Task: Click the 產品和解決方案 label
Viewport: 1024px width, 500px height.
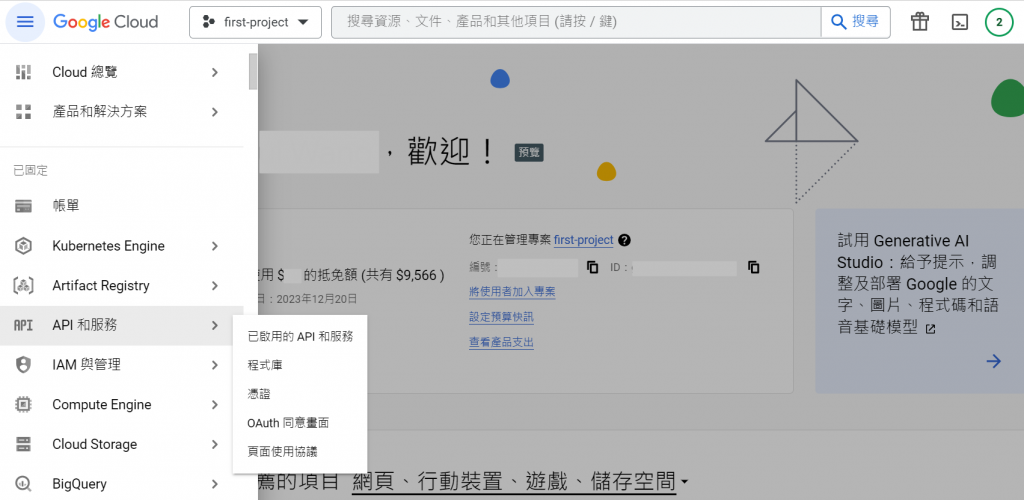Action: tap(100, 112)
